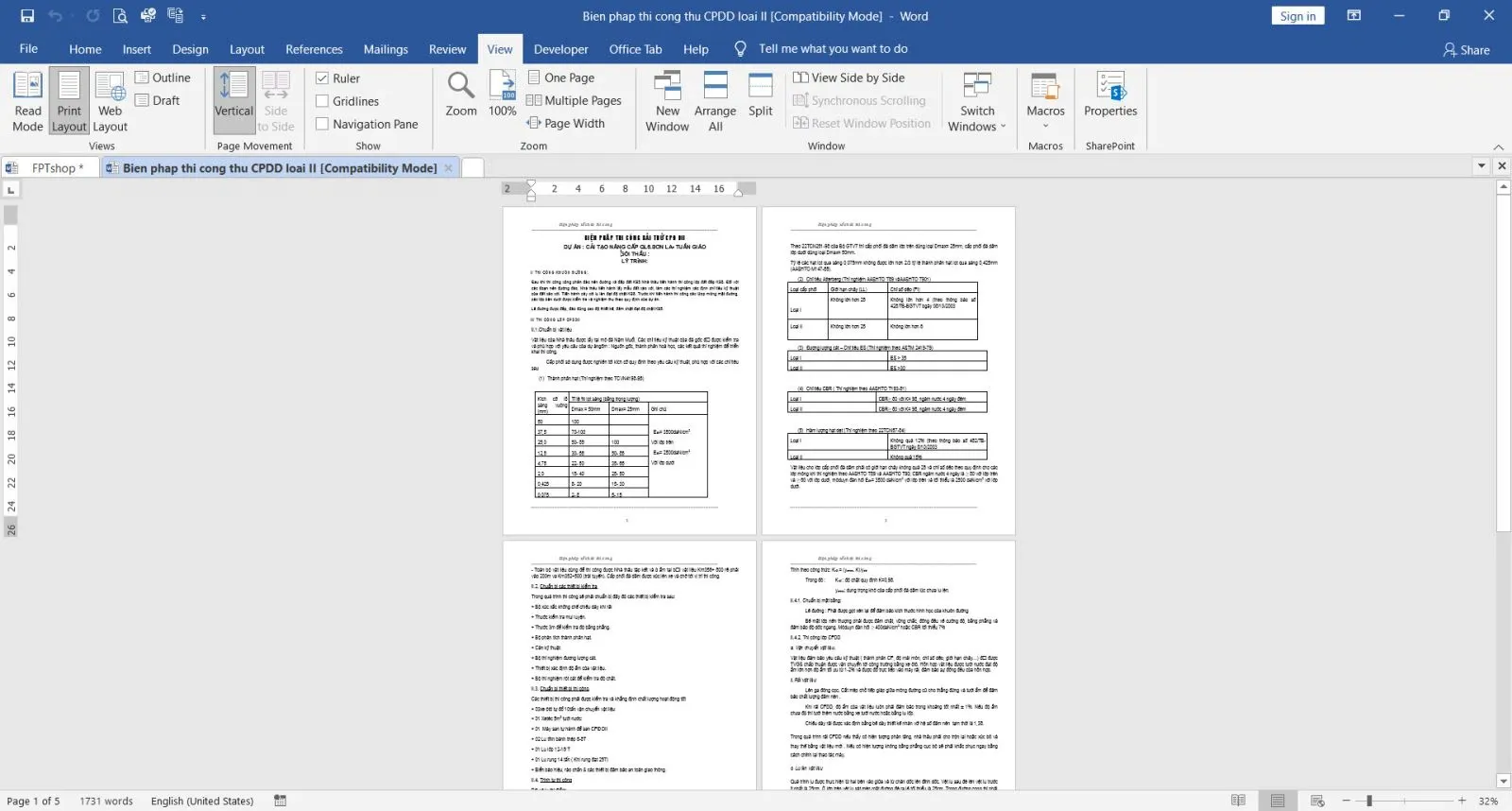Customize Quick Access Toolbar dropdown
The height and width of the screenshot is (811, 1512).
point(203,17)
